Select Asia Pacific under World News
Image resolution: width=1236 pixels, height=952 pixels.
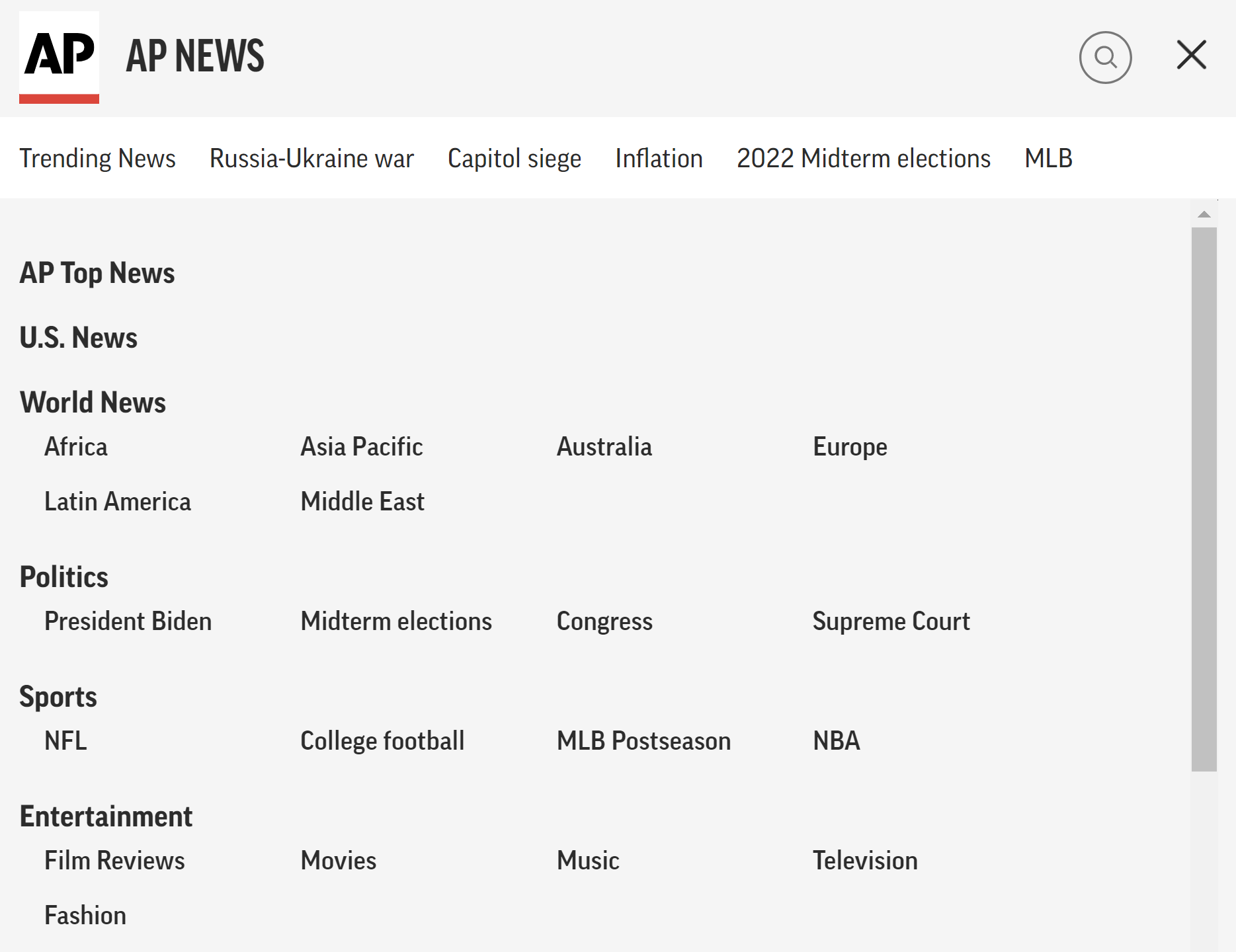[x=362, y=447]
